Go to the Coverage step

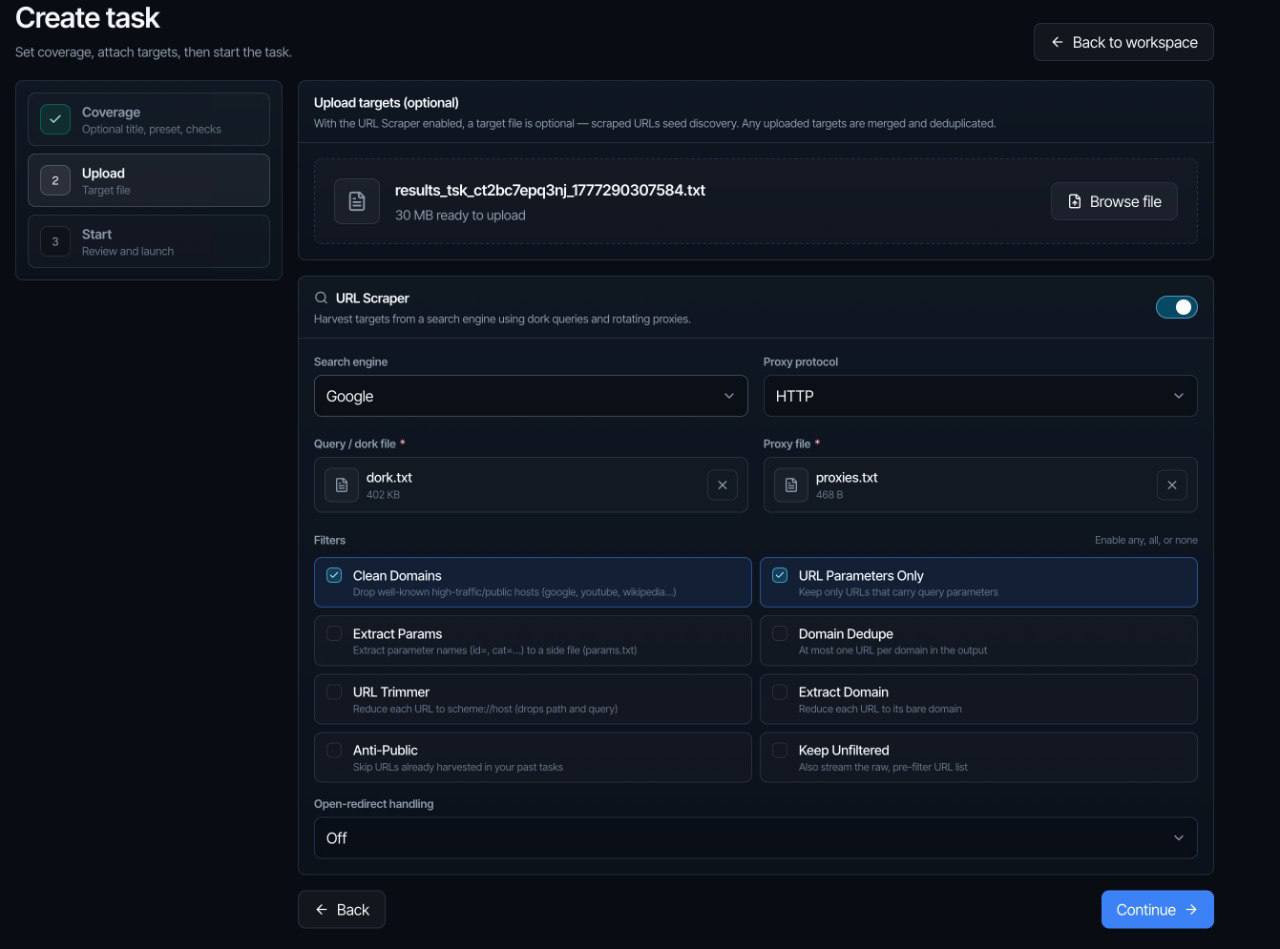[x=149, y=120]
